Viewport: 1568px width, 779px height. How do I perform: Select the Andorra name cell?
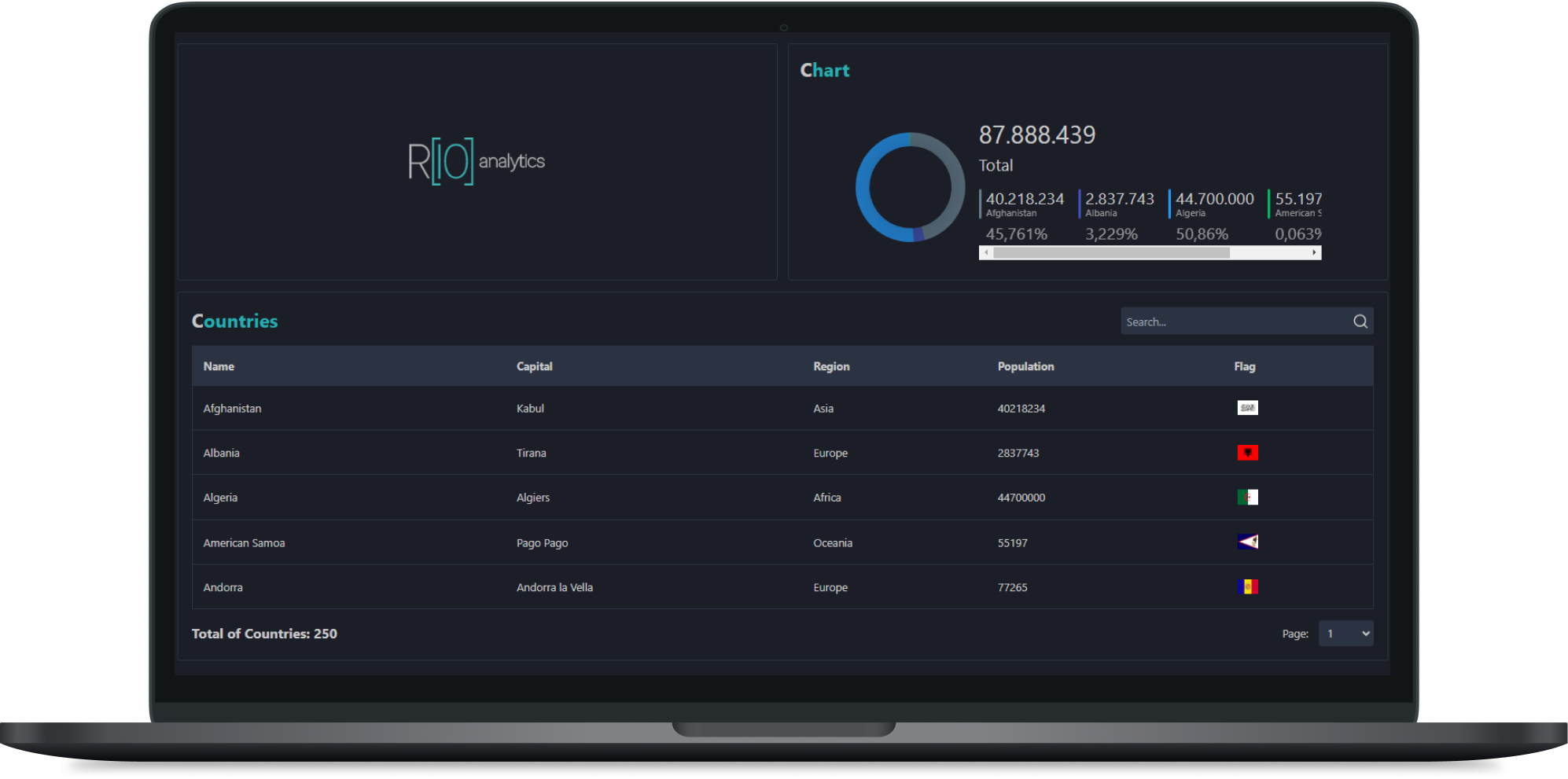[x=223, y=588]
